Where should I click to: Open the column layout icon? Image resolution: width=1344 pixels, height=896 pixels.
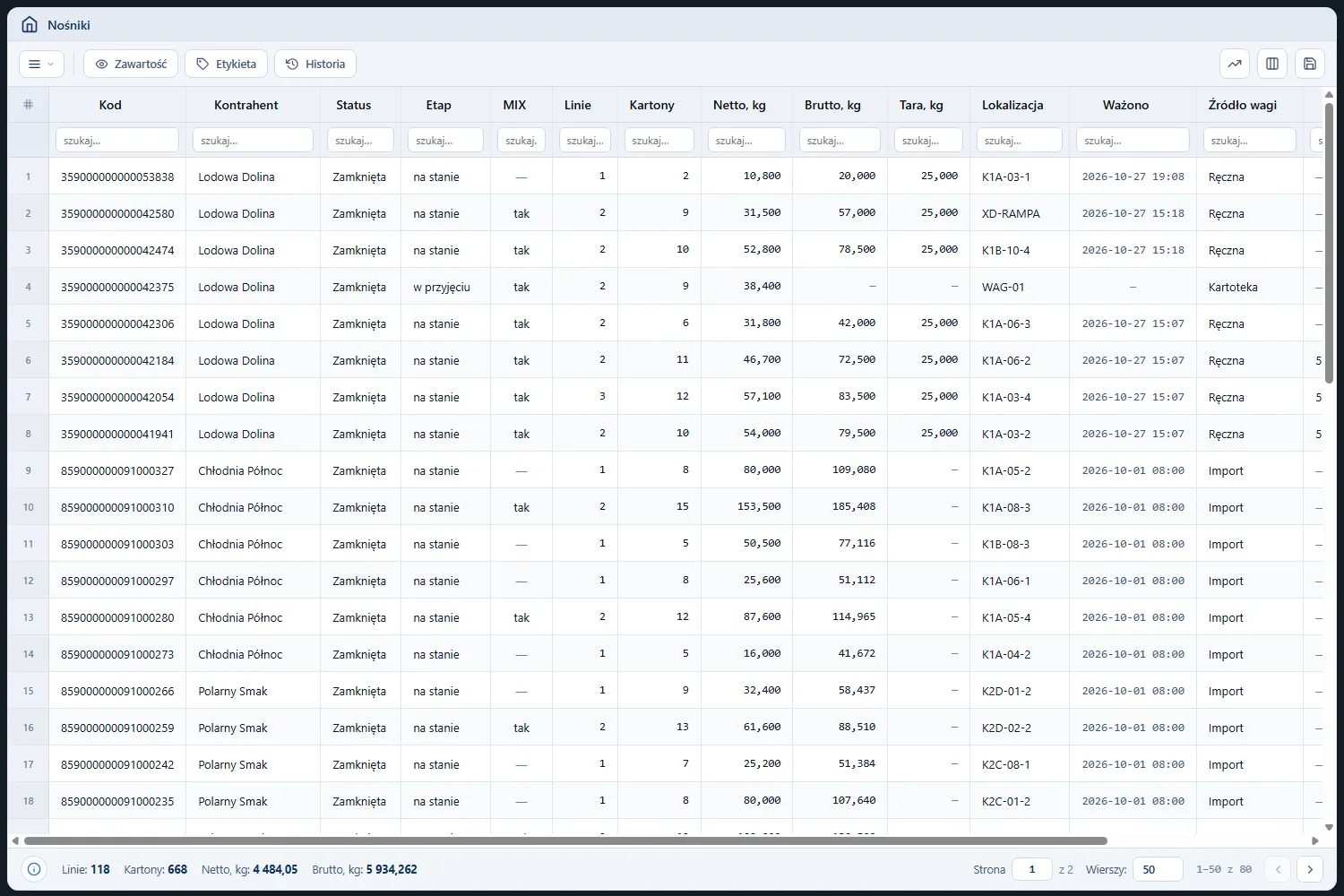click(1272, 64)
